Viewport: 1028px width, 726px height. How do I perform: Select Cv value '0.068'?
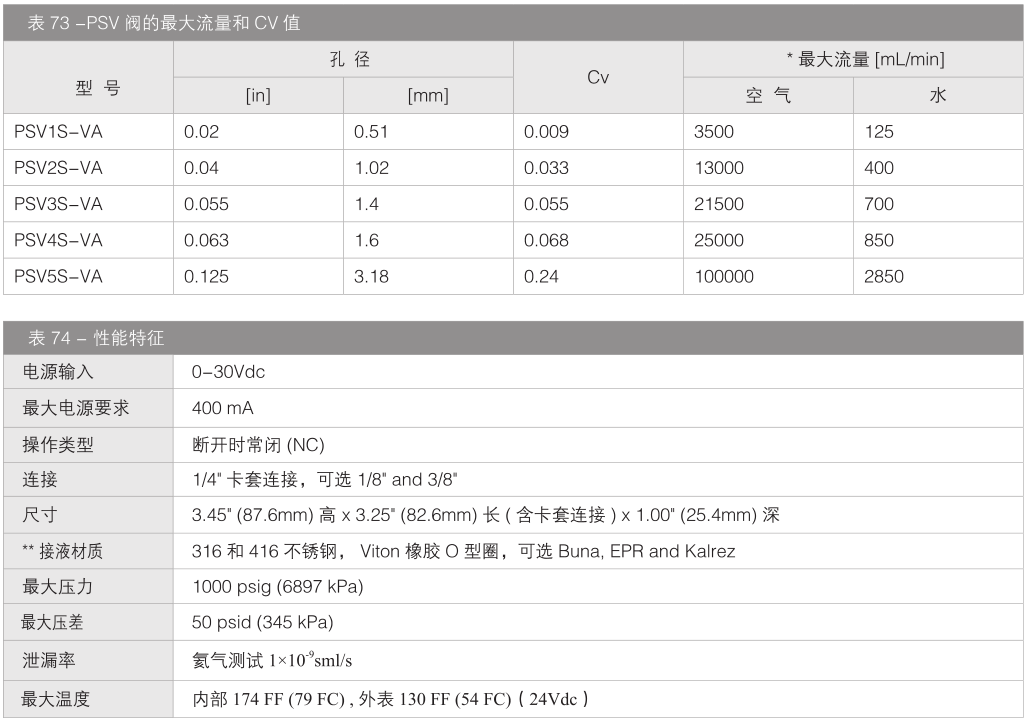click(x=546, y=240)
